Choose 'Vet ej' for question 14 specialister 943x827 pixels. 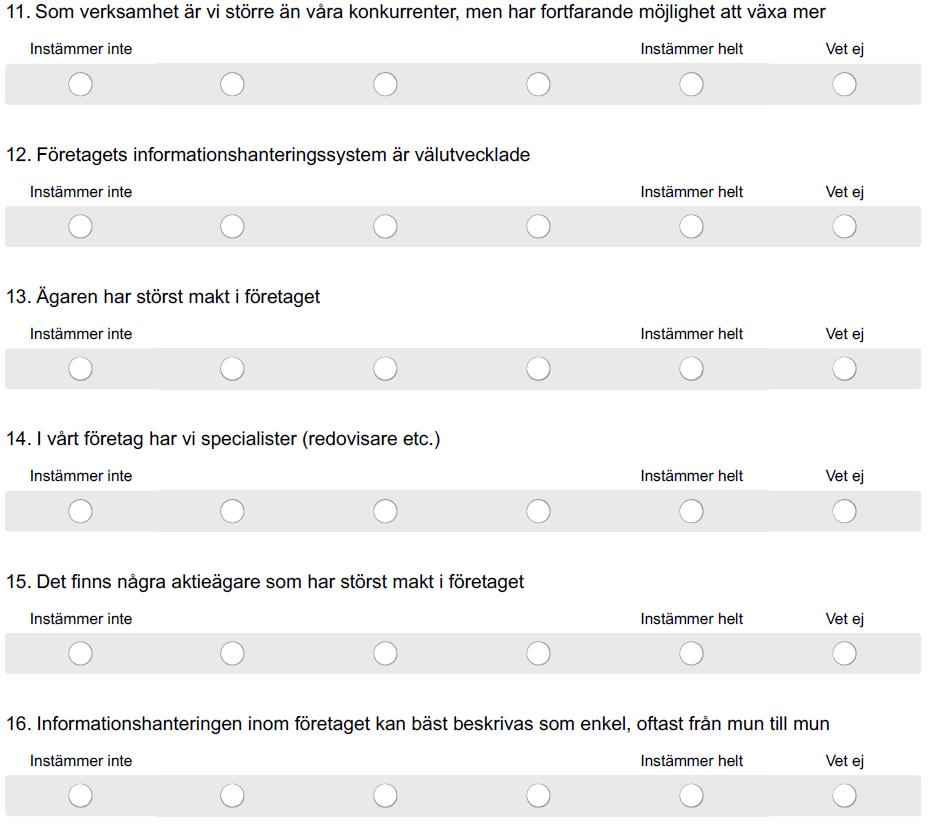(844, 511)
